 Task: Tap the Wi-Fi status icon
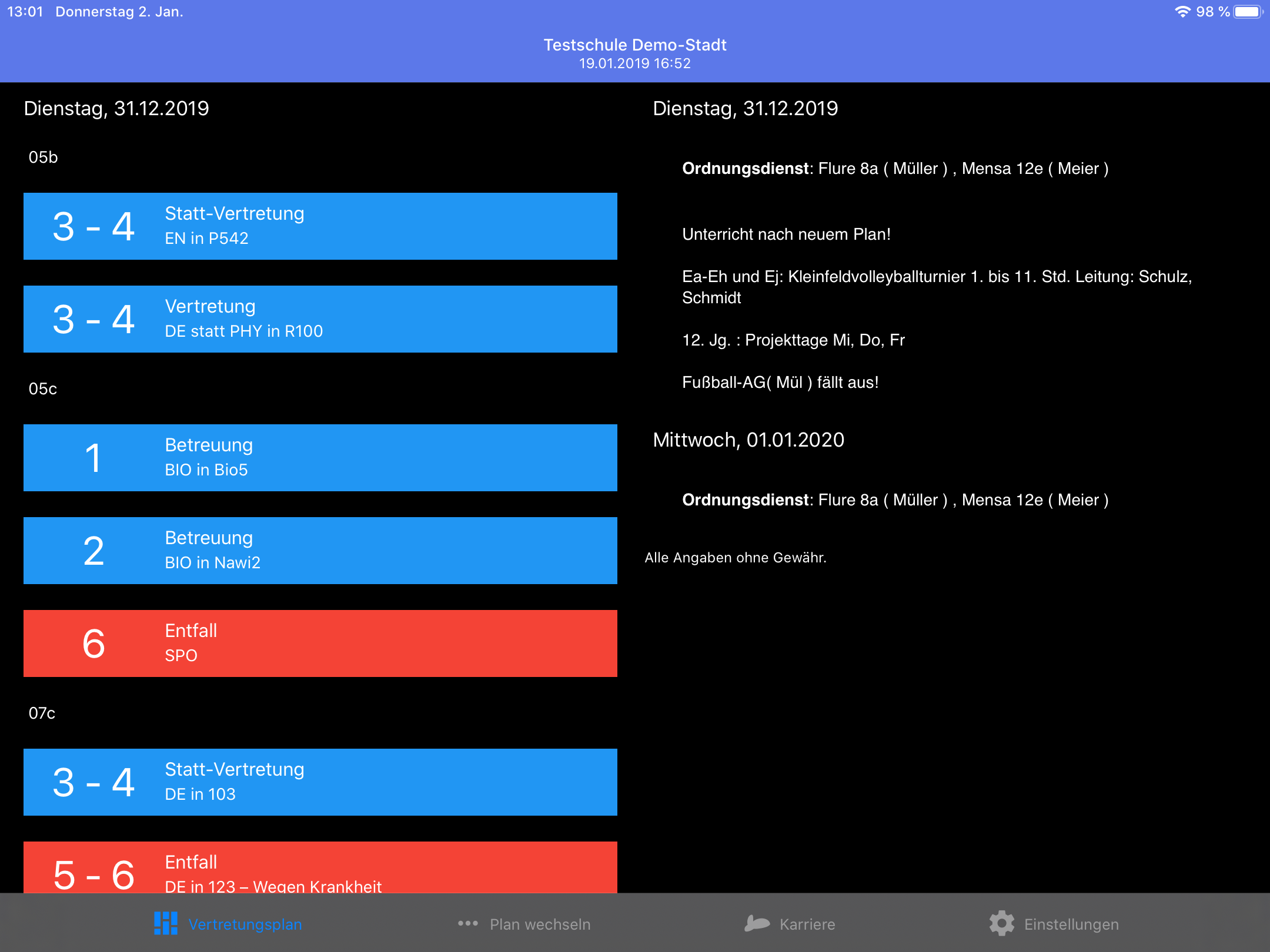[x=1182, y=12]
